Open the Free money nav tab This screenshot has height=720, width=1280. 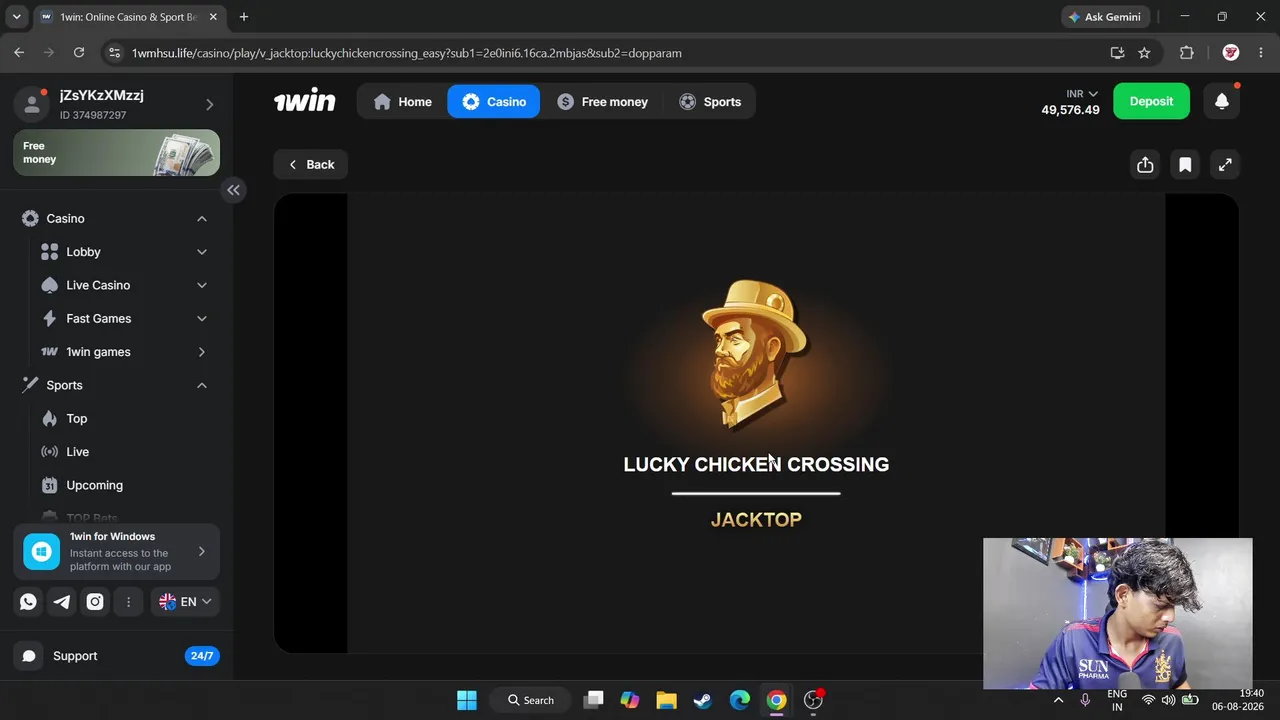tap(602, 101)
